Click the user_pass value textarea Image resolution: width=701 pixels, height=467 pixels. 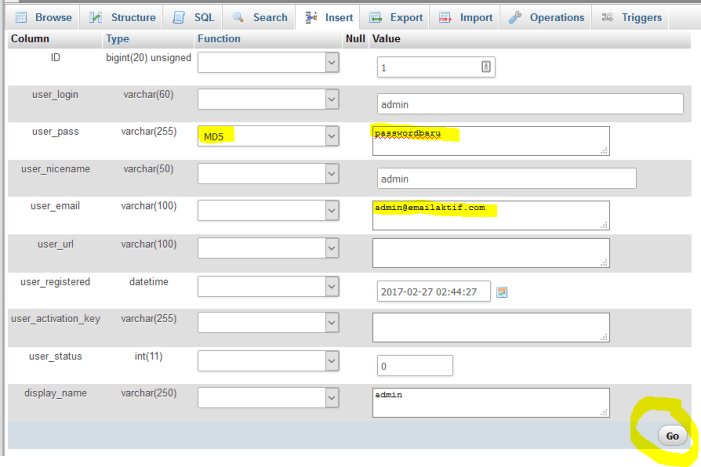(x=490, y=141)
